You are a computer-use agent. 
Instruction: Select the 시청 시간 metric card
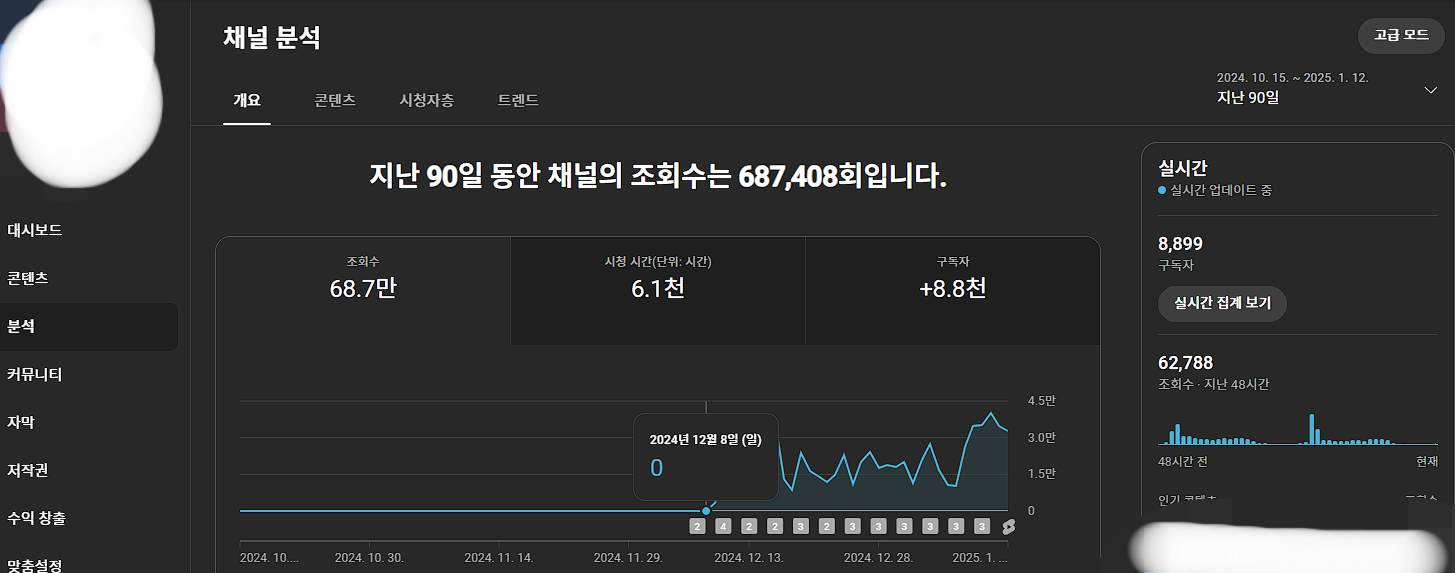657,280
